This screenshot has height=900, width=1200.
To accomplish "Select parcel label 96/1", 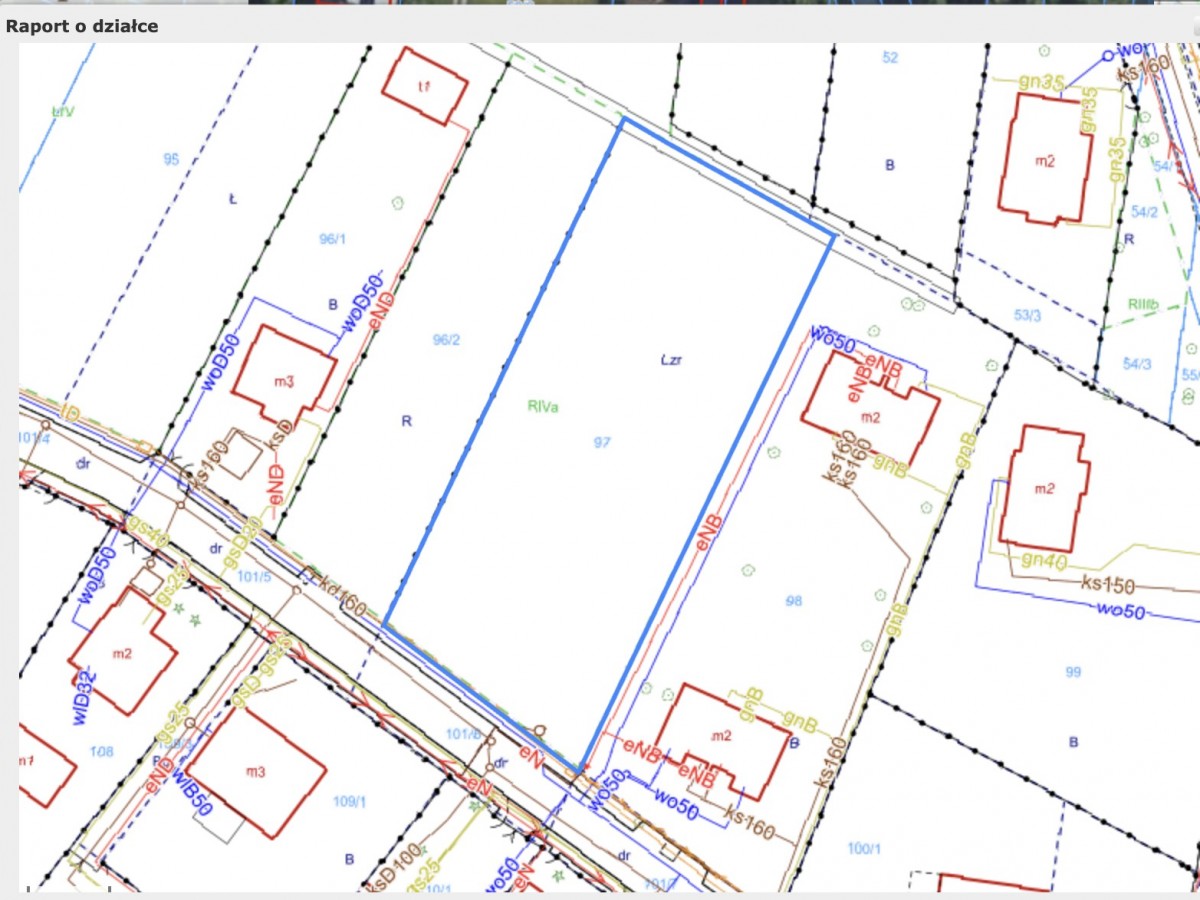I will pos(331,238).
